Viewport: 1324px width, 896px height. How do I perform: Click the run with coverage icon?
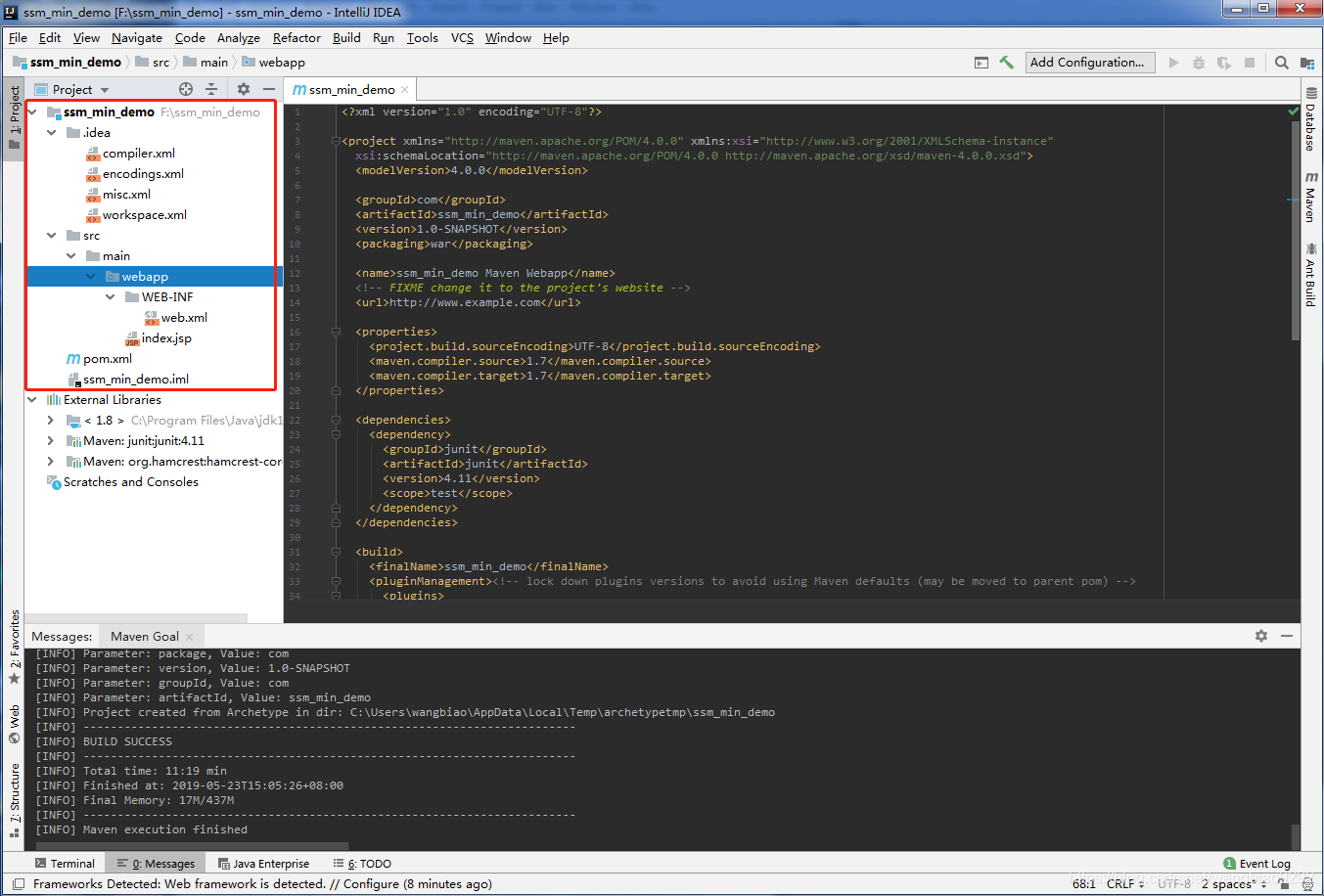pos(1224,63)
